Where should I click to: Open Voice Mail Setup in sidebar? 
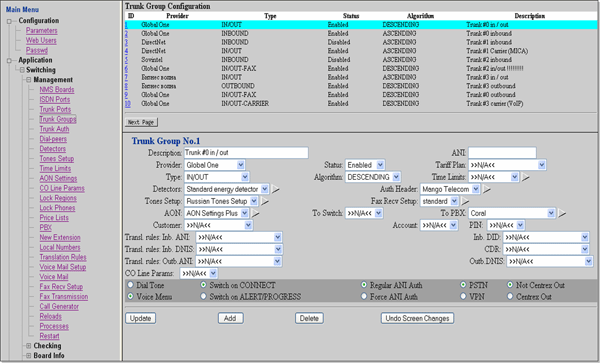pos(63,267)
